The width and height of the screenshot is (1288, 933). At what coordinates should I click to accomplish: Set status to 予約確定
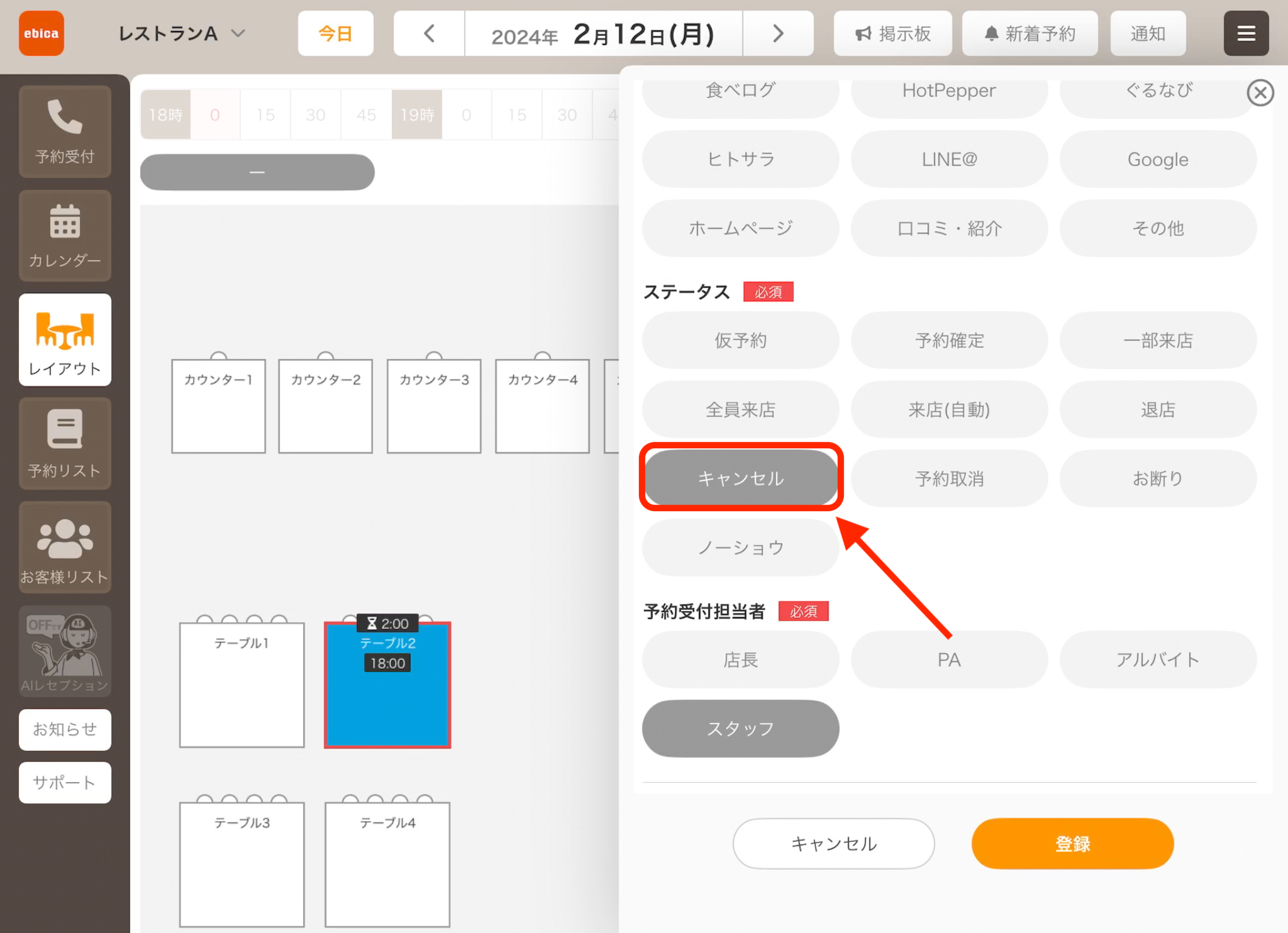(949, 340)
